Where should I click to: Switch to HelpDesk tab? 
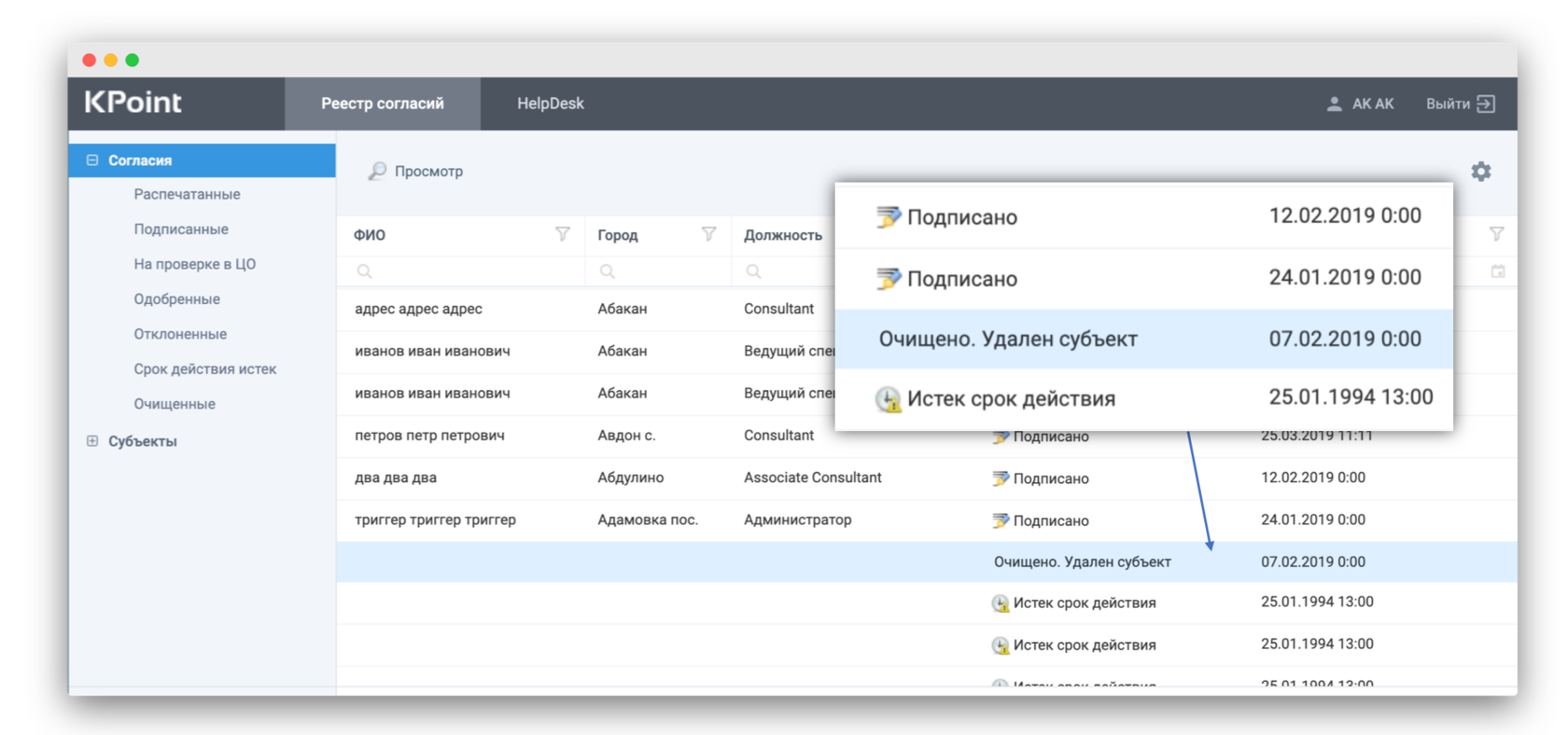coord(551,104)
